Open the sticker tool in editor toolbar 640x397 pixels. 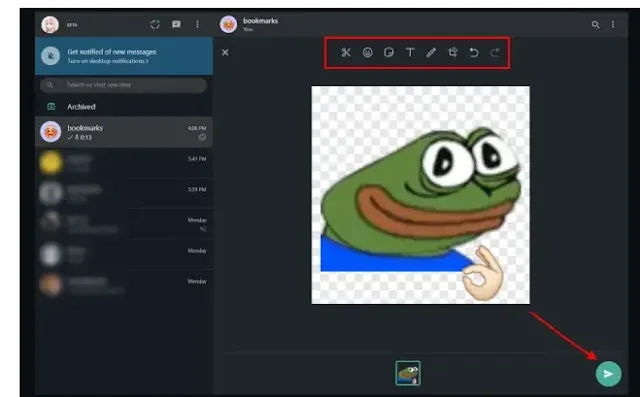[x=389, y=52]
